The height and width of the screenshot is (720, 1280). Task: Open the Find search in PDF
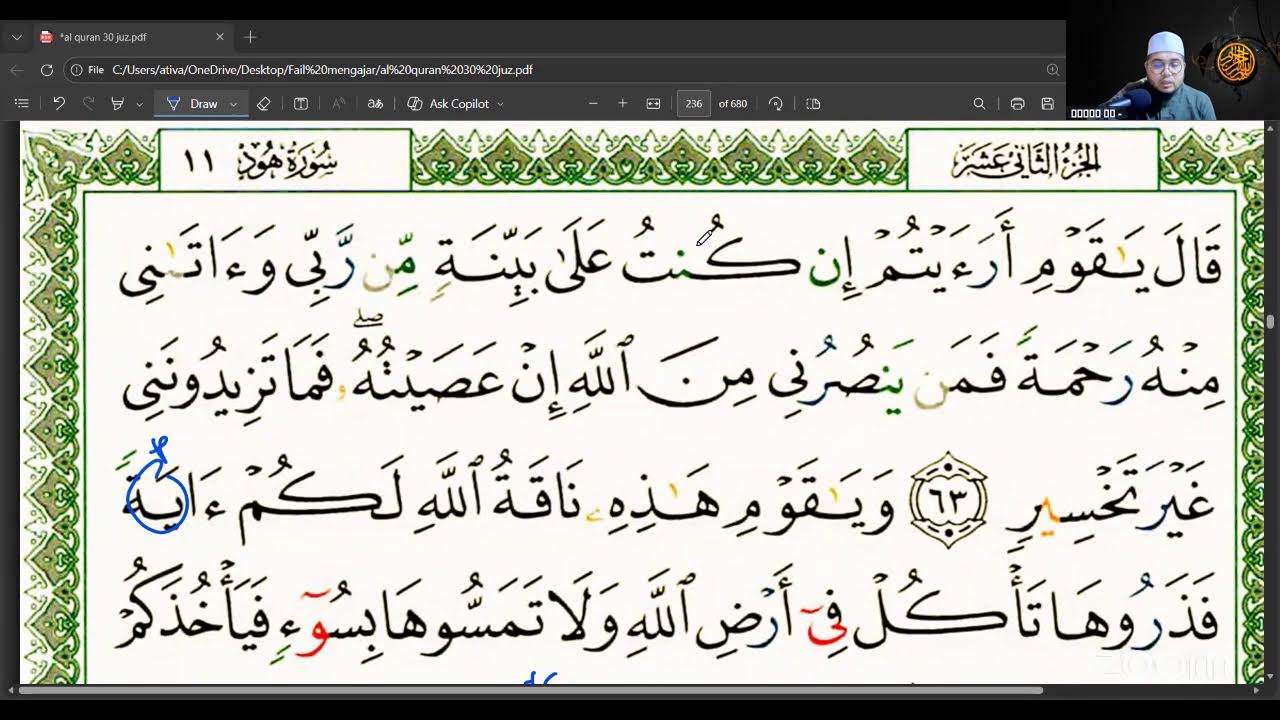click(979, 104)
